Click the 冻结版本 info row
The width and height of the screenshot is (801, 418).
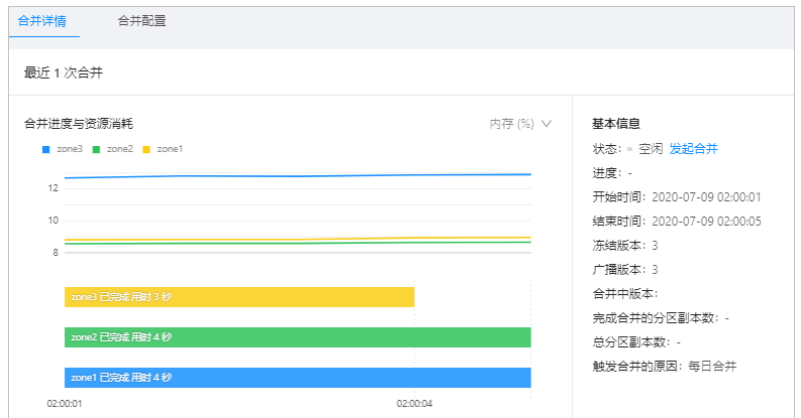tap(625, 245)
